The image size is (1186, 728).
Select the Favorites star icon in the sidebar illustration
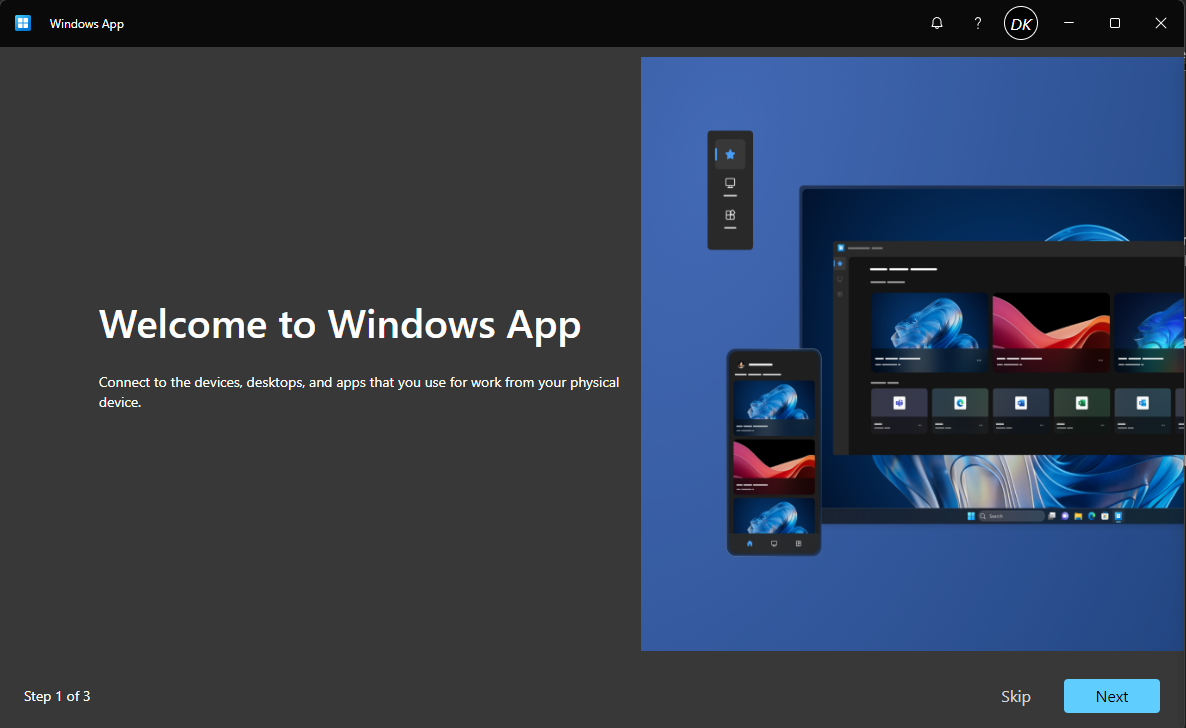(729, 153)
